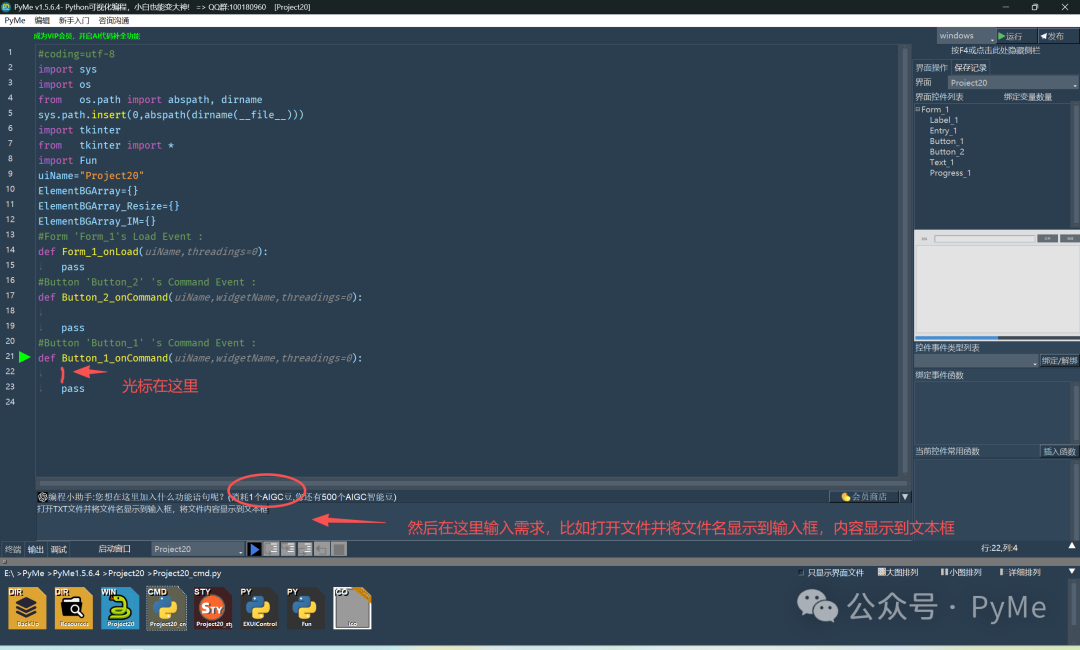Select Button_1 in the widget tree
Screen dimensions: 1080x650
pyautogui.click(x=946, y=141)
